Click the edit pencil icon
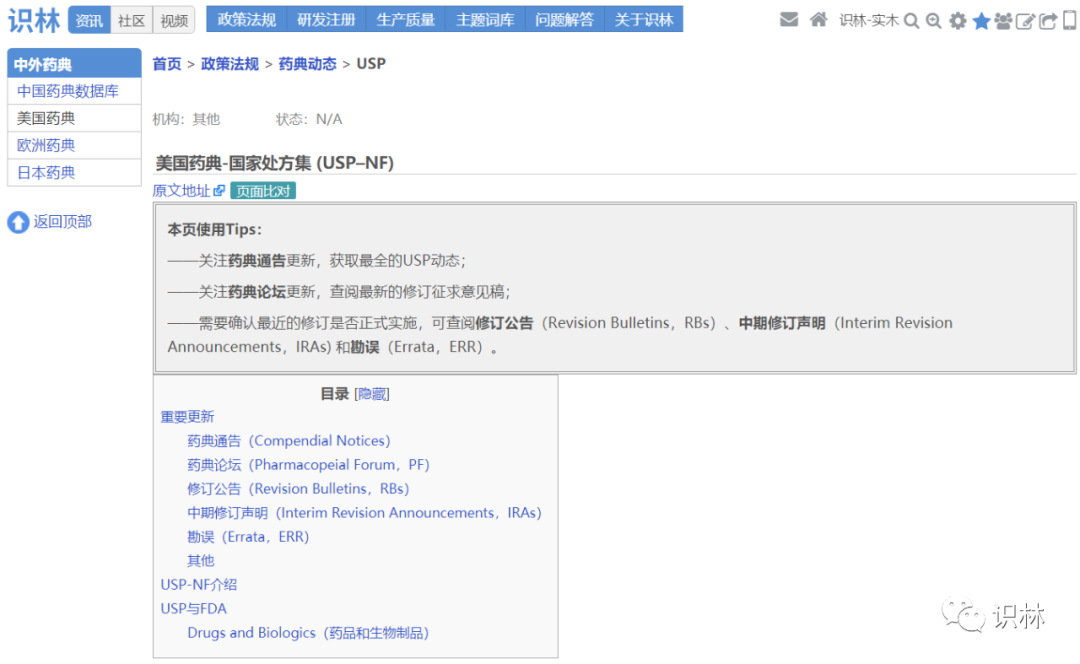Image resolution: width=1080 pixels, height=664 pixels. point(1025,21)
